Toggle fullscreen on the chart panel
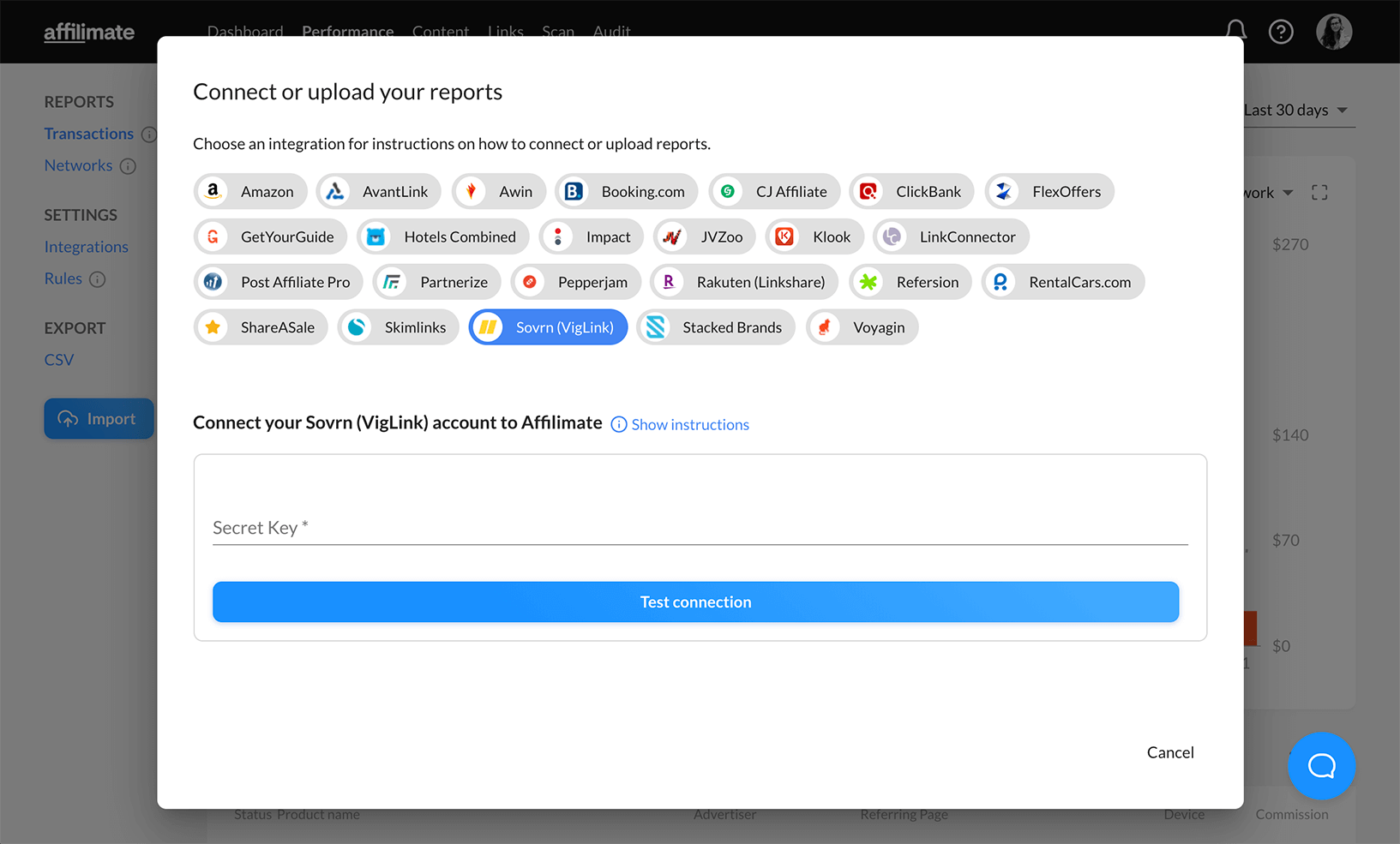The height and width of the screenshot is (844, 1400). pyautogui.click(x=1319, y=193)
